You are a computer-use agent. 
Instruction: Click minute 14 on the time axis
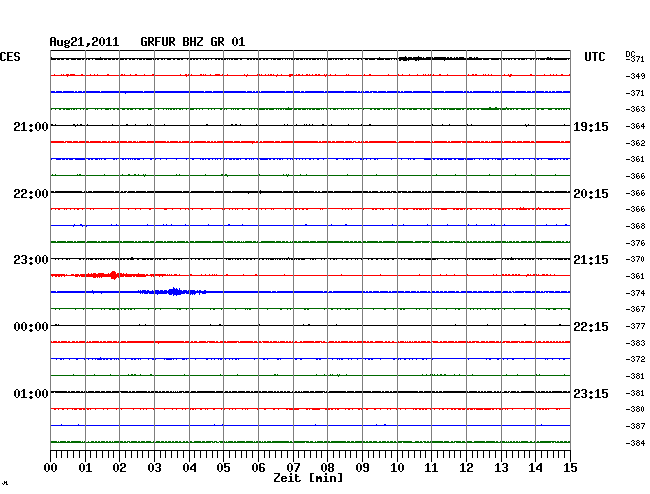[535, 468]
